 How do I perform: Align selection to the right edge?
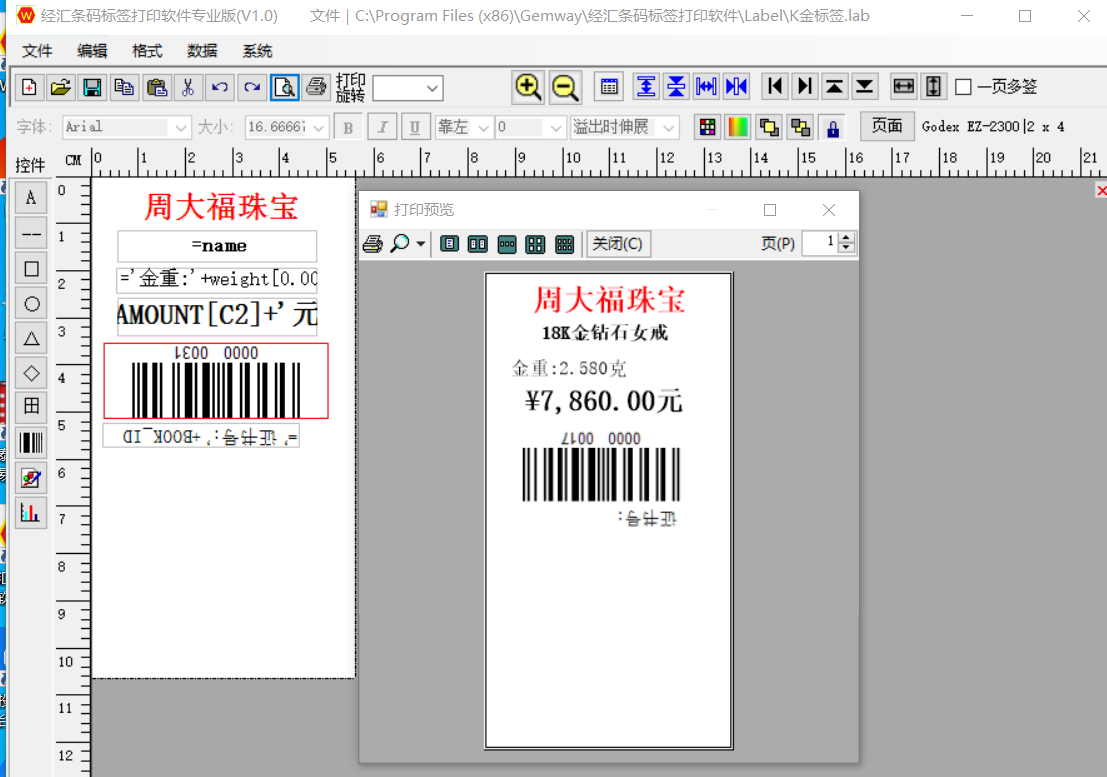click(805, 87)
